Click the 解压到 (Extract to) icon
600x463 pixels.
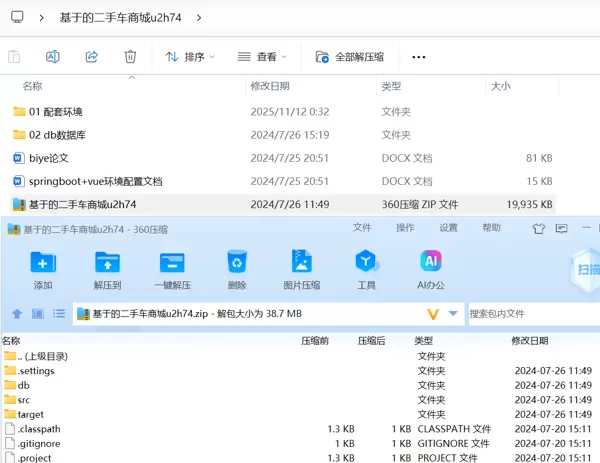click(x=107, y=263)
